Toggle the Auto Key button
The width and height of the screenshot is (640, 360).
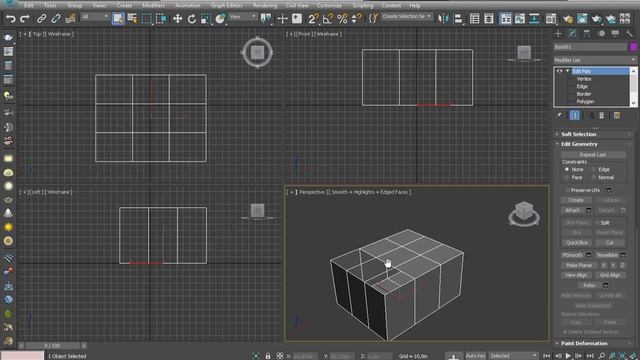(x=476, y=356)
